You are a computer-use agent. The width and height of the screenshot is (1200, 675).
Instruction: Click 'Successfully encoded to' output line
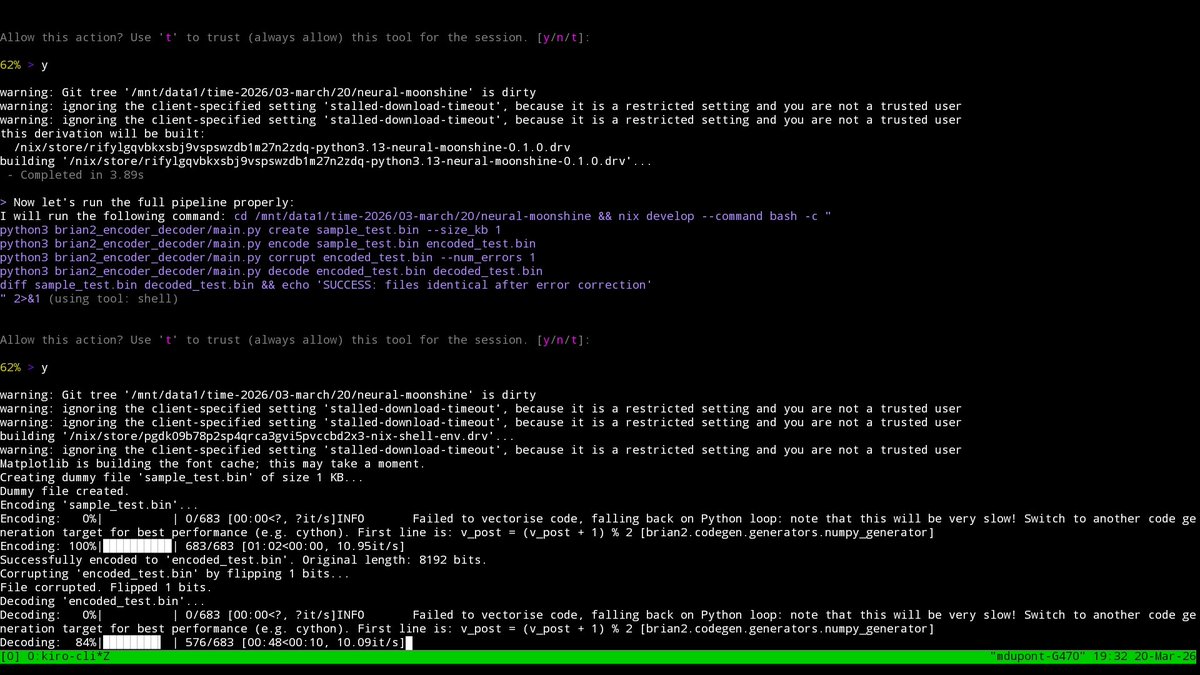243,560
